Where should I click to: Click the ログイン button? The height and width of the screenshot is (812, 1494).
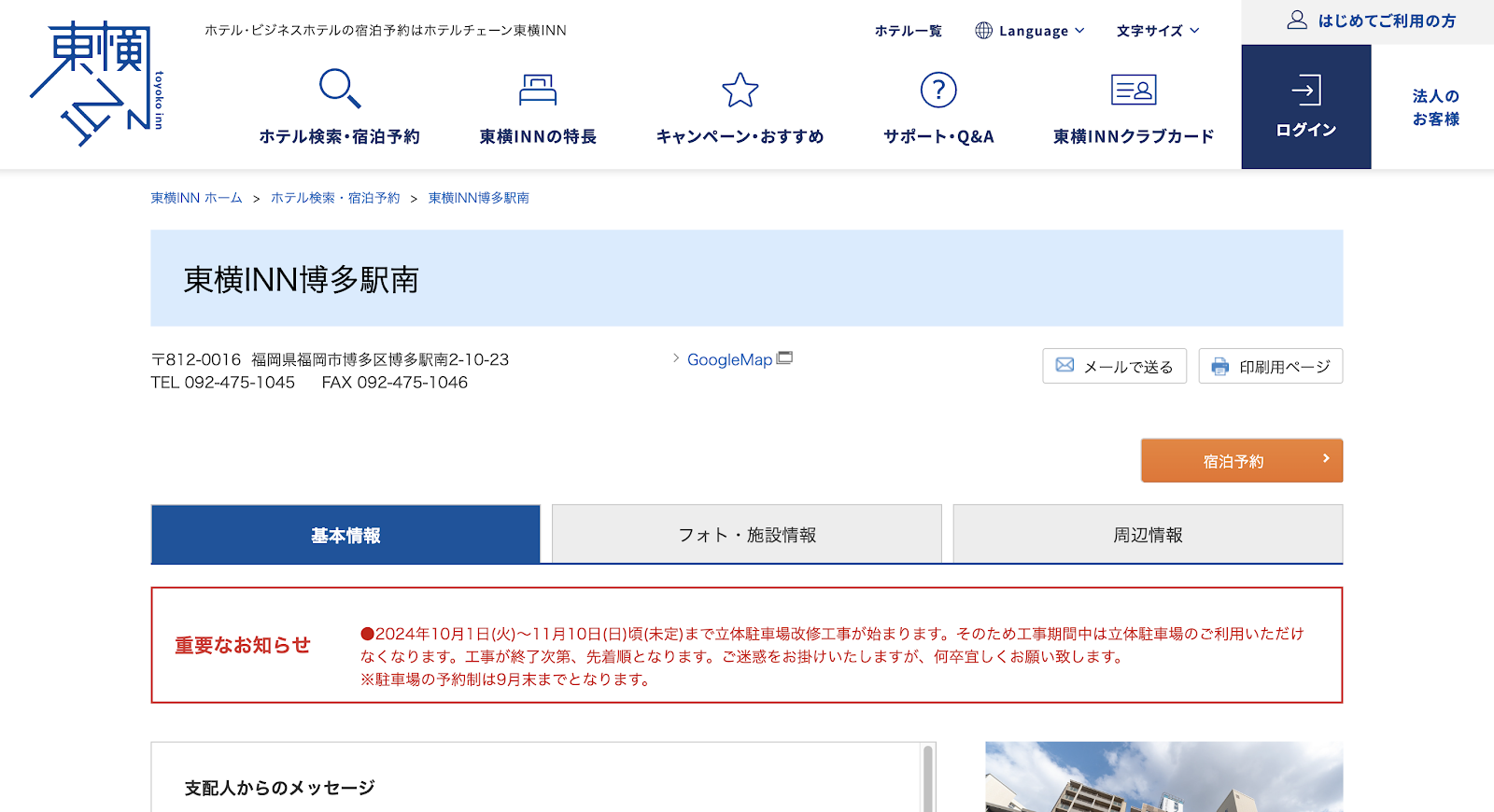[x=1306, y=106]
